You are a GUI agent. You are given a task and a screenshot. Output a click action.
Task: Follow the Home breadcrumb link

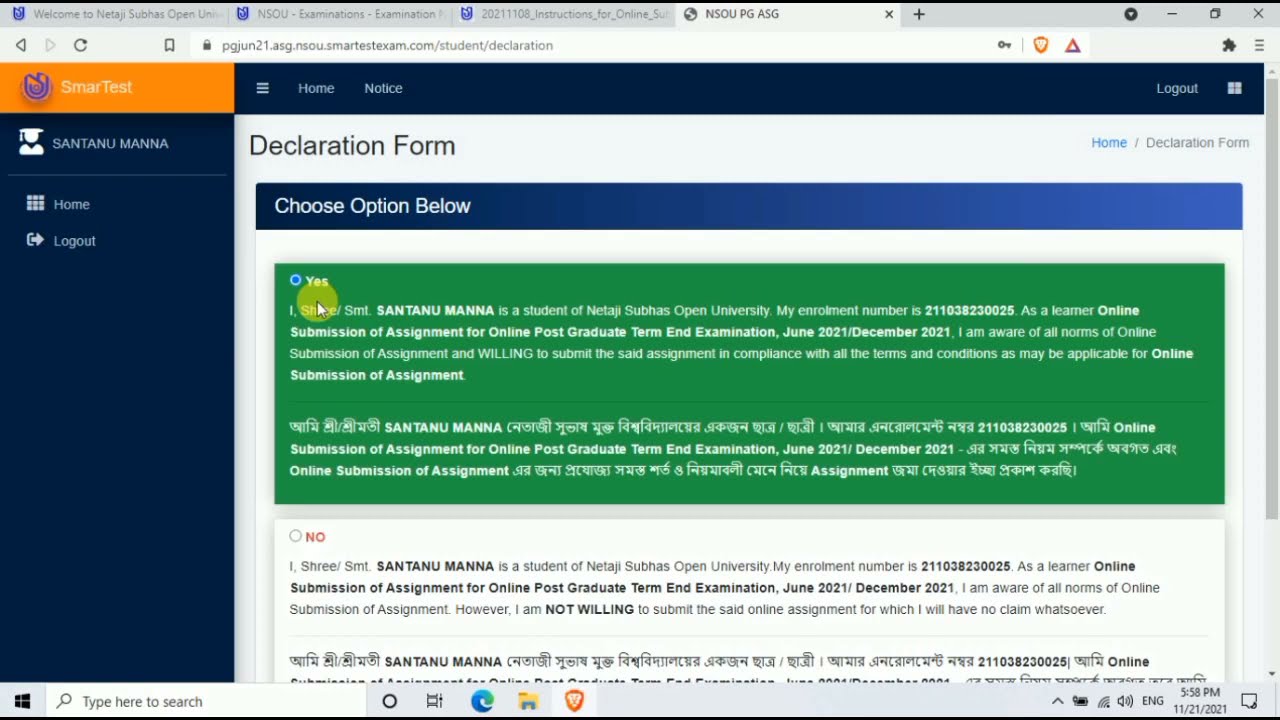click(x=1109, y=142)
